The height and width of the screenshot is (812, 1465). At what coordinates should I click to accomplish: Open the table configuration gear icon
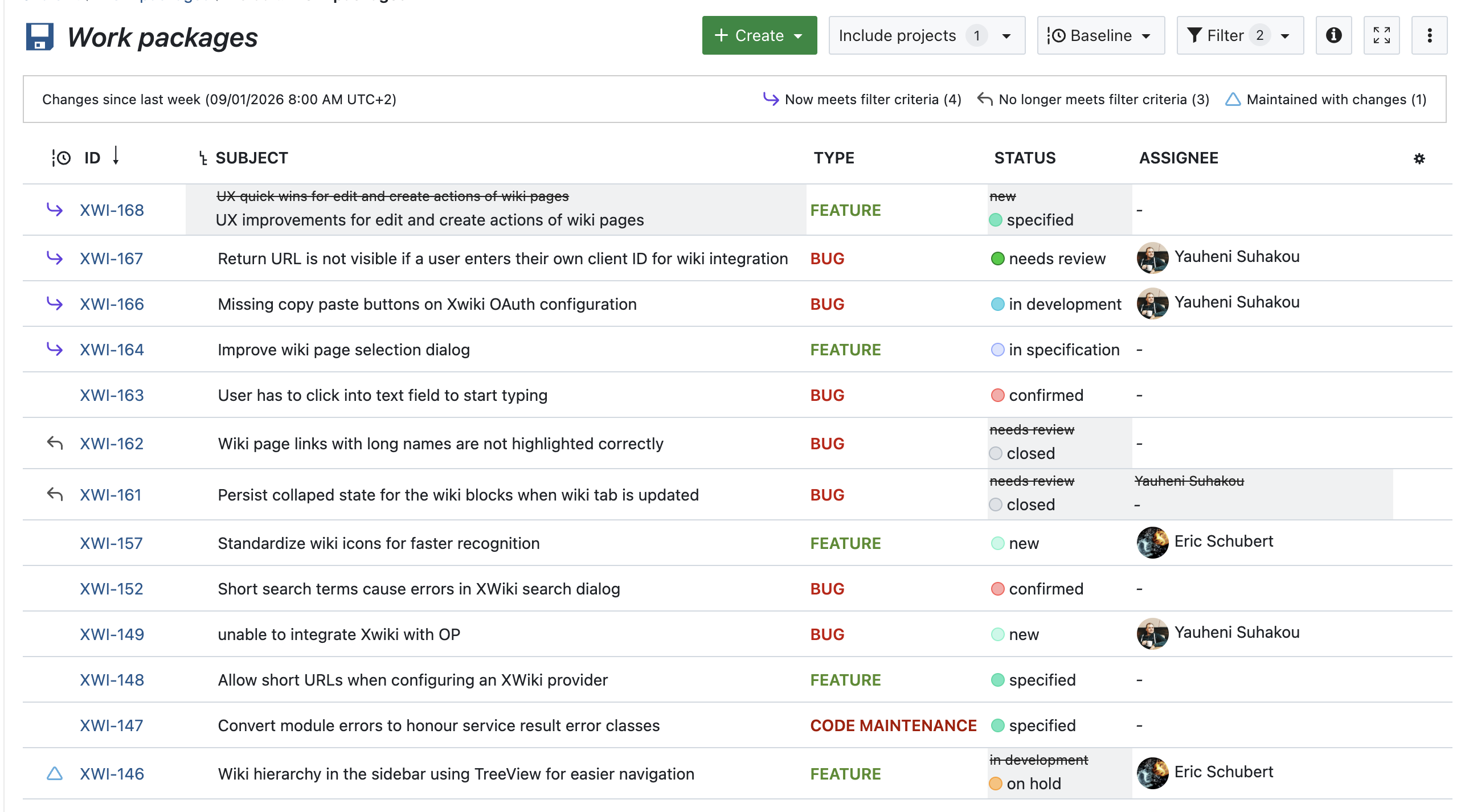1419,158
